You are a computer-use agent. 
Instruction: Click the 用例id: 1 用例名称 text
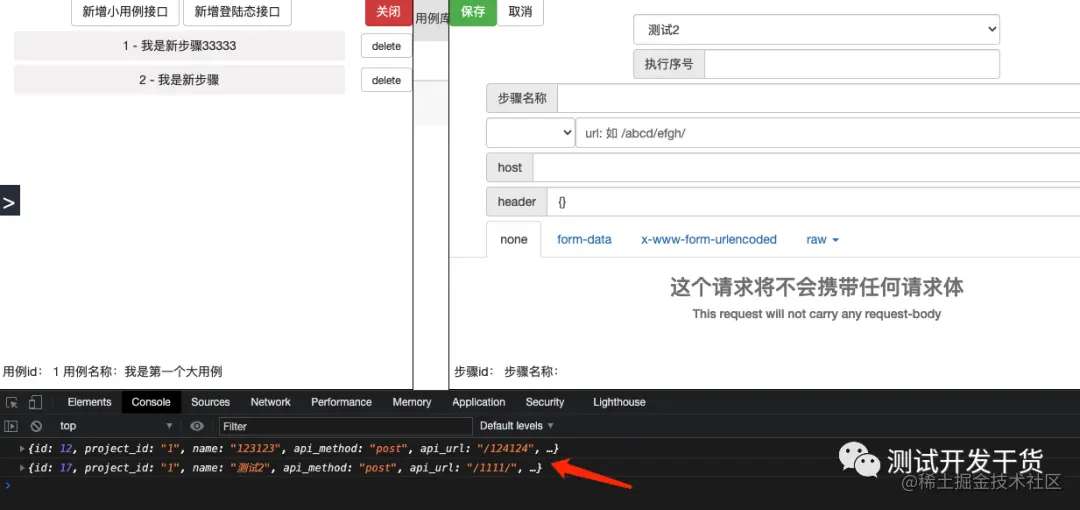113,372
